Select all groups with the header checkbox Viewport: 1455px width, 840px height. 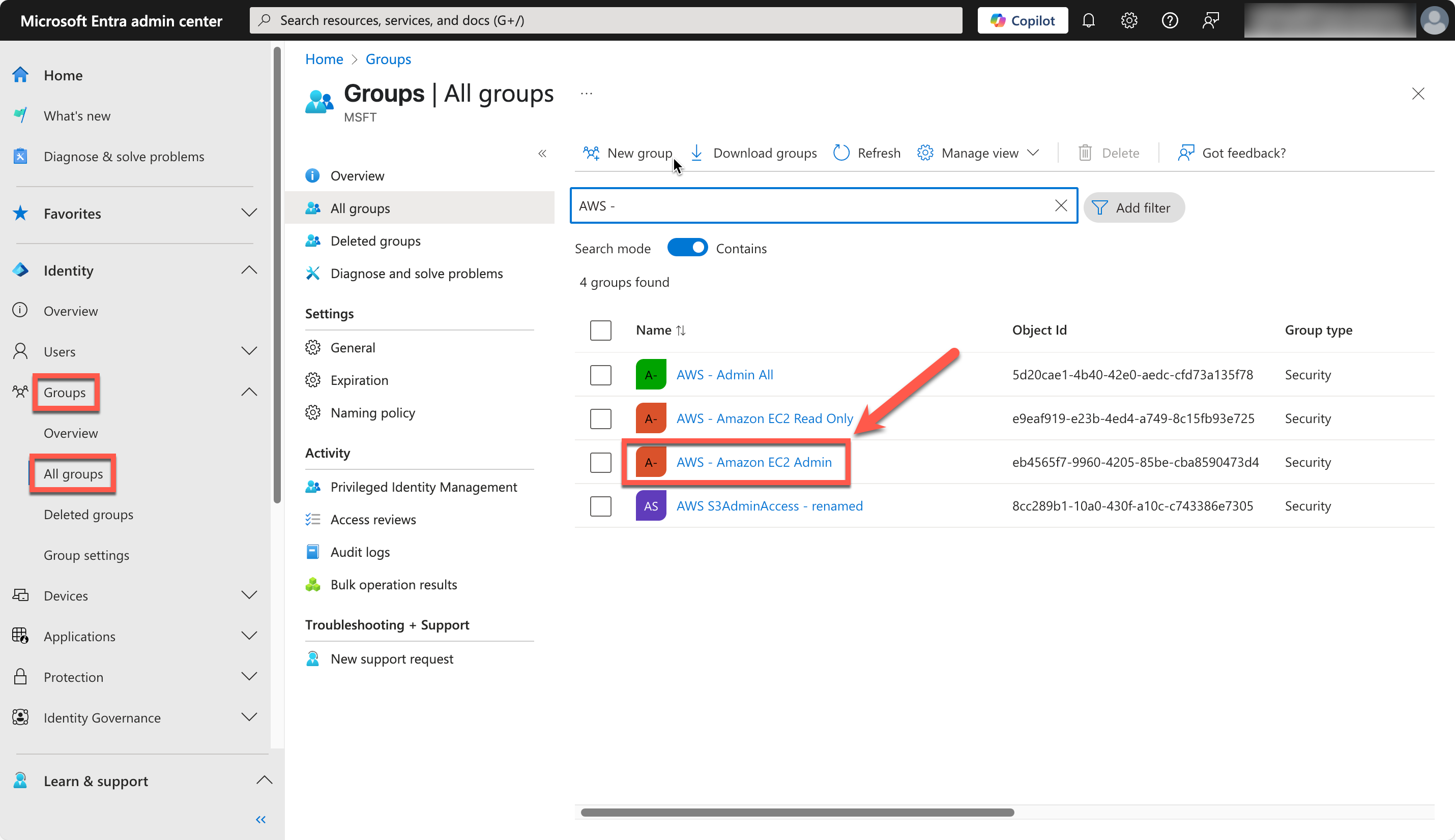pyautogui.click(x=600, y=330)
